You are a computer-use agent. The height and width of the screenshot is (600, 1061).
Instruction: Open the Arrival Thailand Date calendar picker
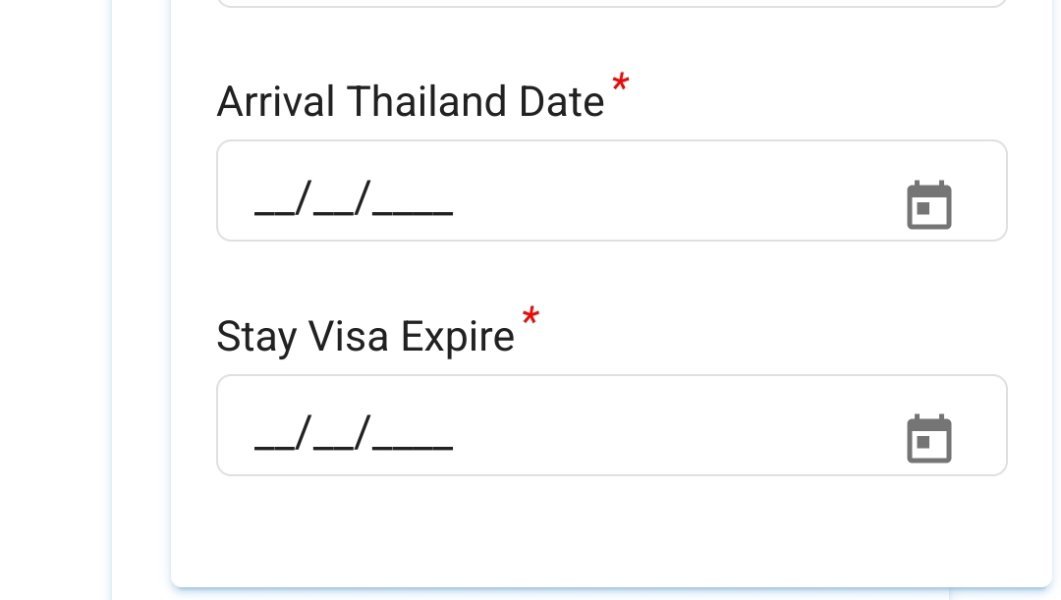click(929, 205)
